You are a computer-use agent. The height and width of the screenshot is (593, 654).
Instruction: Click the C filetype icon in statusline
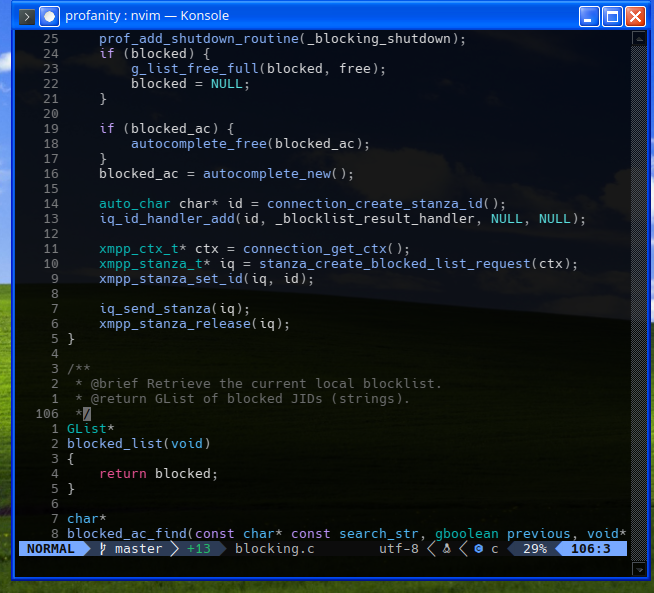pyautogui.click(x=479, y=549)
